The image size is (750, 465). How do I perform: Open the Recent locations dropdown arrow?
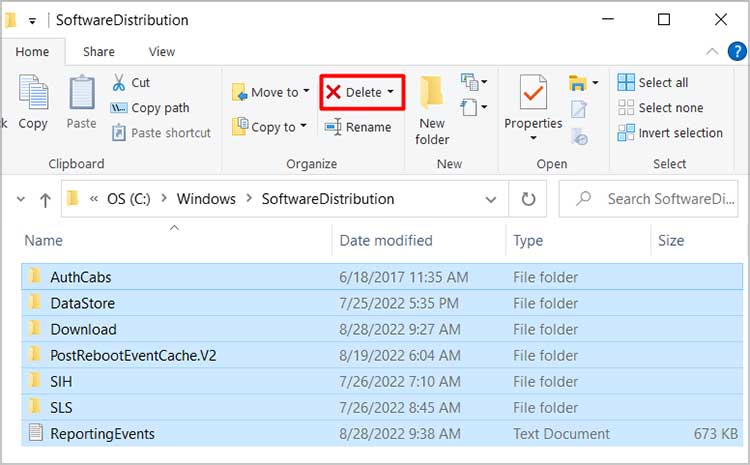[21, 199]
